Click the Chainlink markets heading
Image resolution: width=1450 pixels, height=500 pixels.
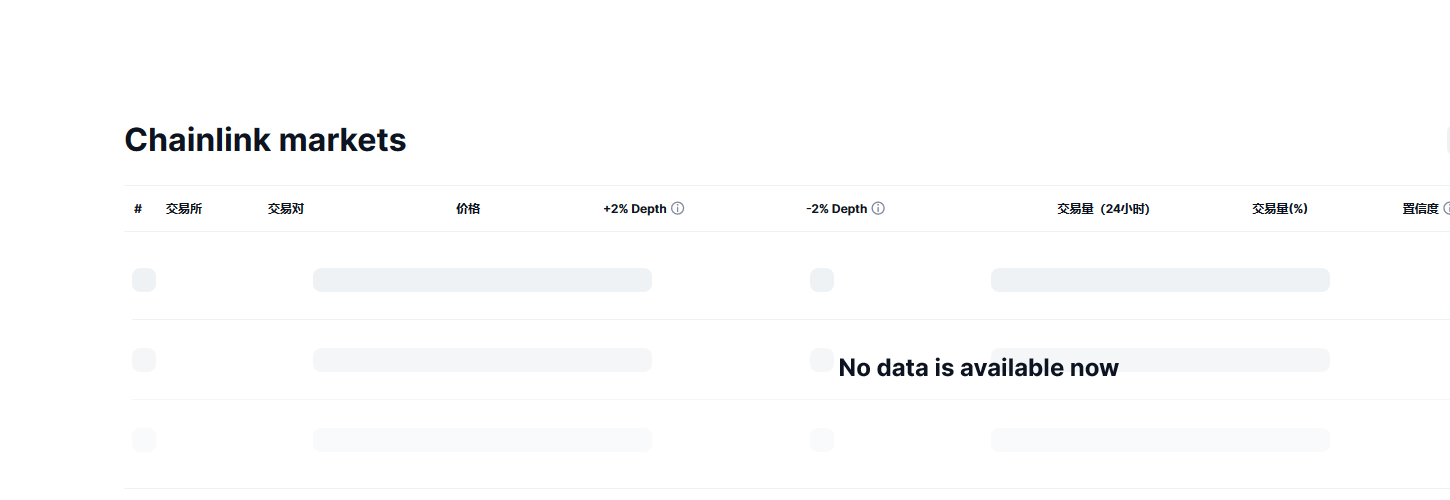(x=265, y=140)
